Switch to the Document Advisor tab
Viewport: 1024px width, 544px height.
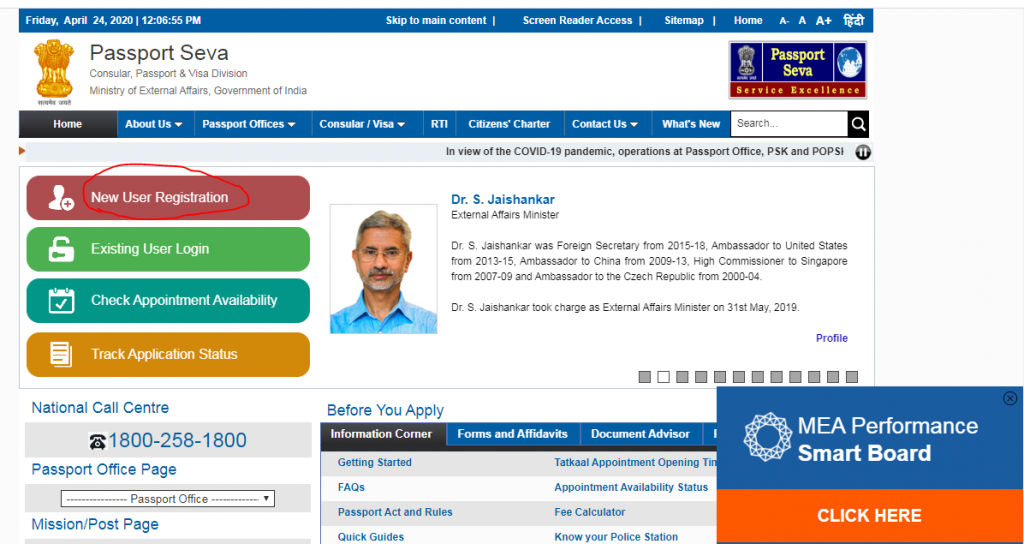click(x=640, y=434)
